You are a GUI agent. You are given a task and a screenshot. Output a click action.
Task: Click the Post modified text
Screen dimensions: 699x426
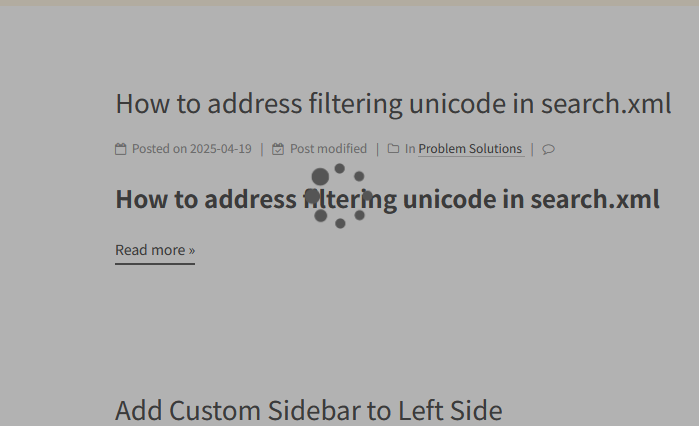328,149
